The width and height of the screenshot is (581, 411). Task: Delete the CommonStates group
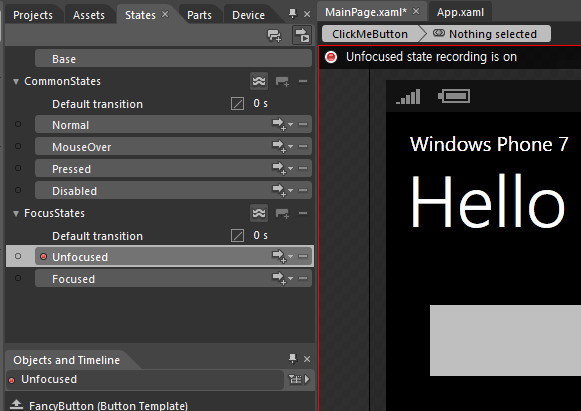tap(303, 81)
